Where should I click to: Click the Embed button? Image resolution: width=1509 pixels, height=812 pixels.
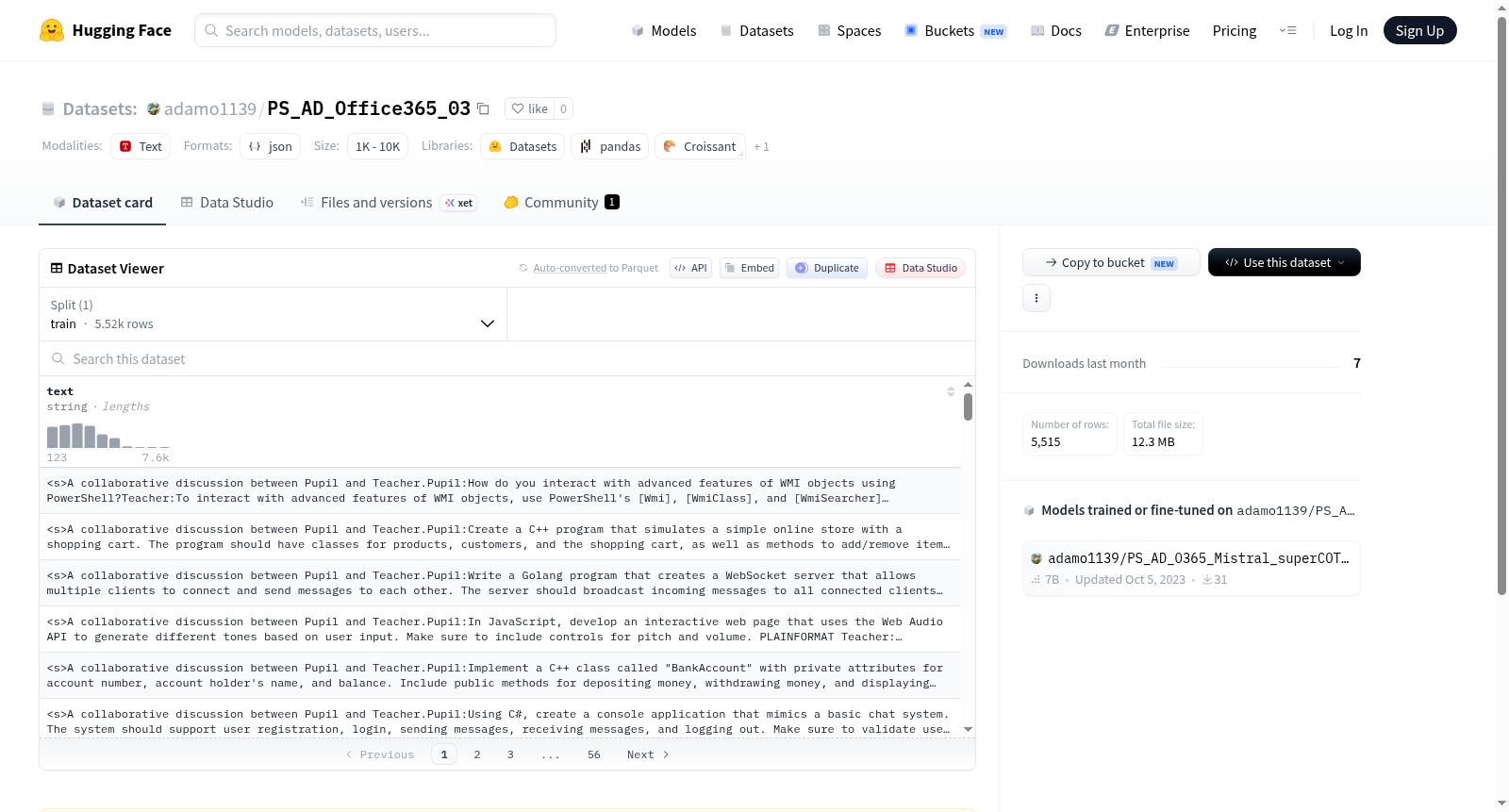point(749,268)
